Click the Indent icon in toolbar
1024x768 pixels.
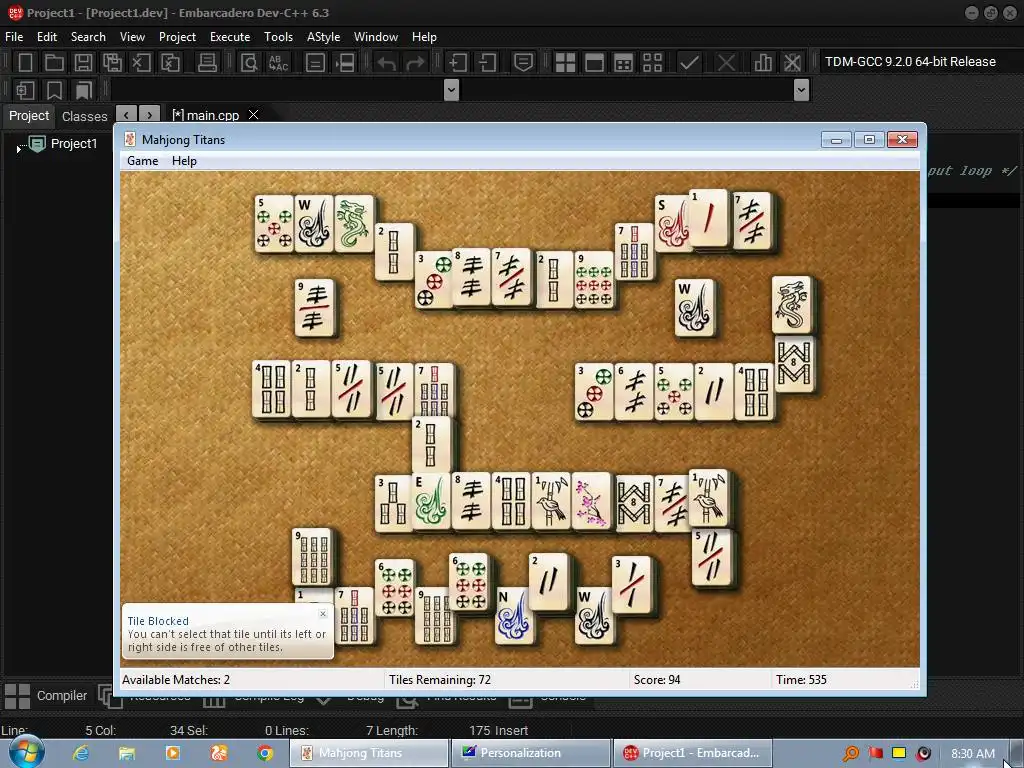click(458, 63)
